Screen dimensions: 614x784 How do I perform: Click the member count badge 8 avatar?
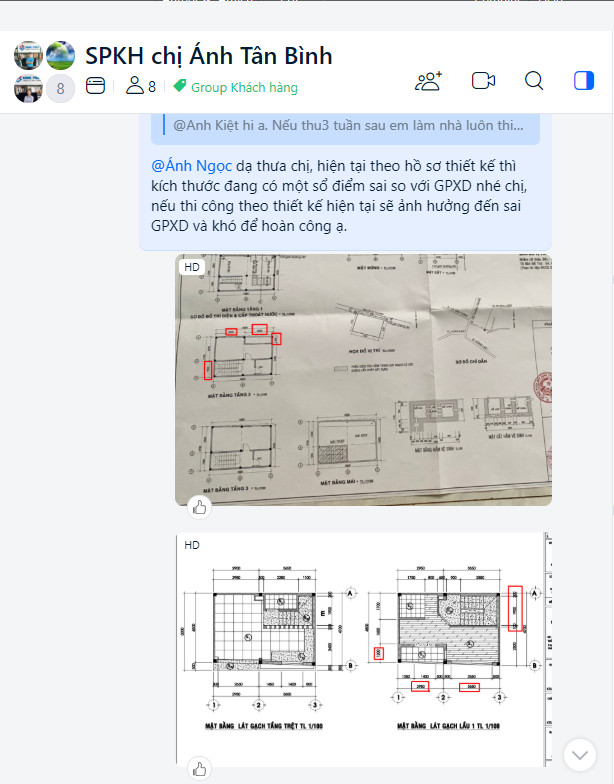coord(60,88)
